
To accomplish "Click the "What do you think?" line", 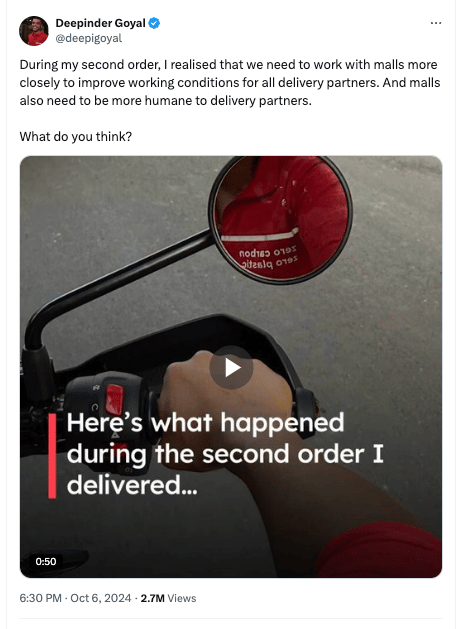I will 76,137.
